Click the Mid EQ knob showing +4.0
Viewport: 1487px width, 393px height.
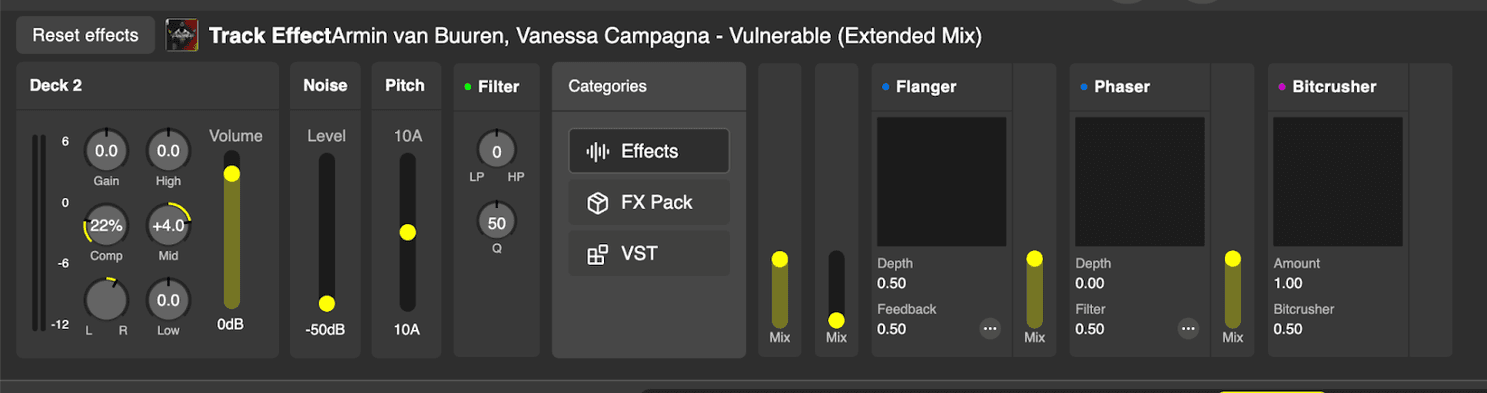pos(168,225)
